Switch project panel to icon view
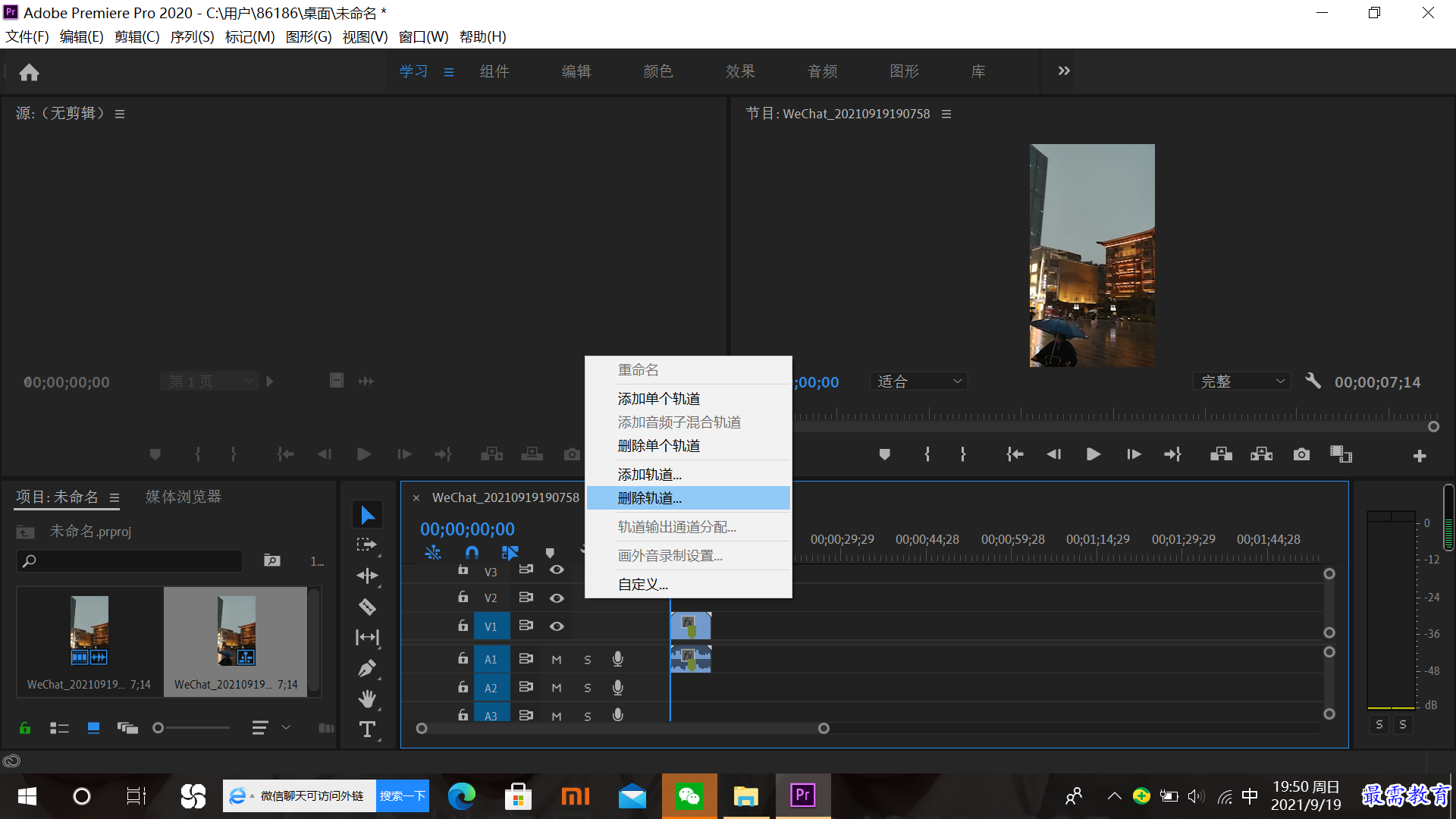This screenshot has height=819, width=1456. click(x=93, y=728)
